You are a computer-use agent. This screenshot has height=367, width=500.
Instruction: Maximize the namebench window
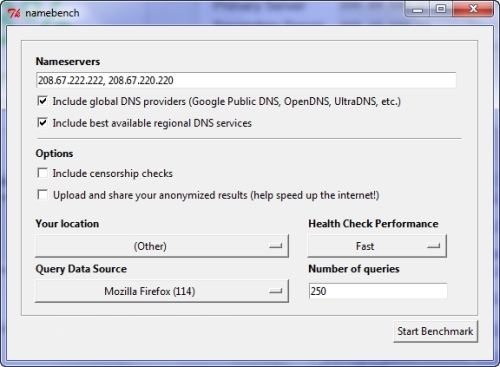tap(441, 9)
